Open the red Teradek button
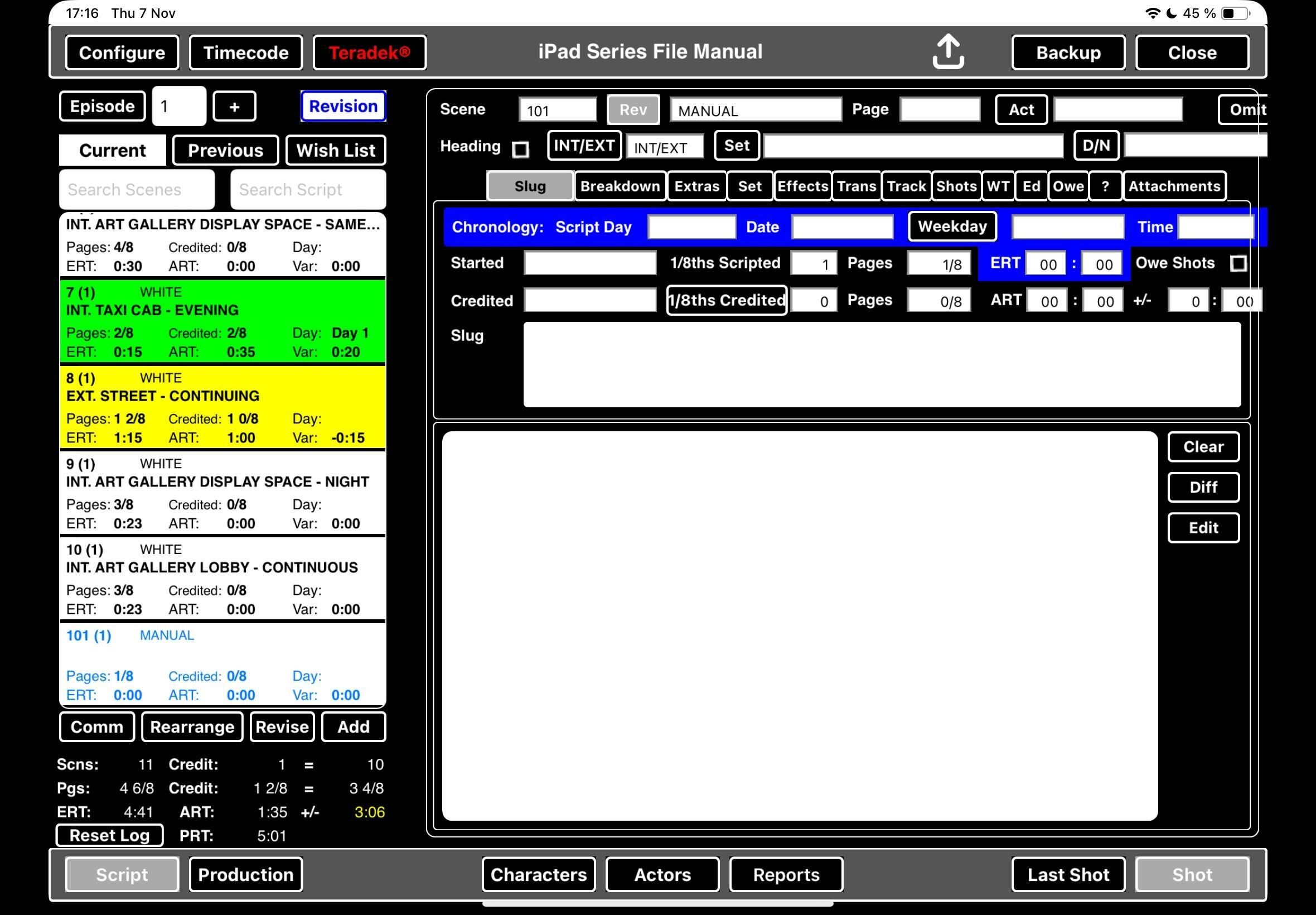Viewport: 1316px width, 915px height. 370,53
